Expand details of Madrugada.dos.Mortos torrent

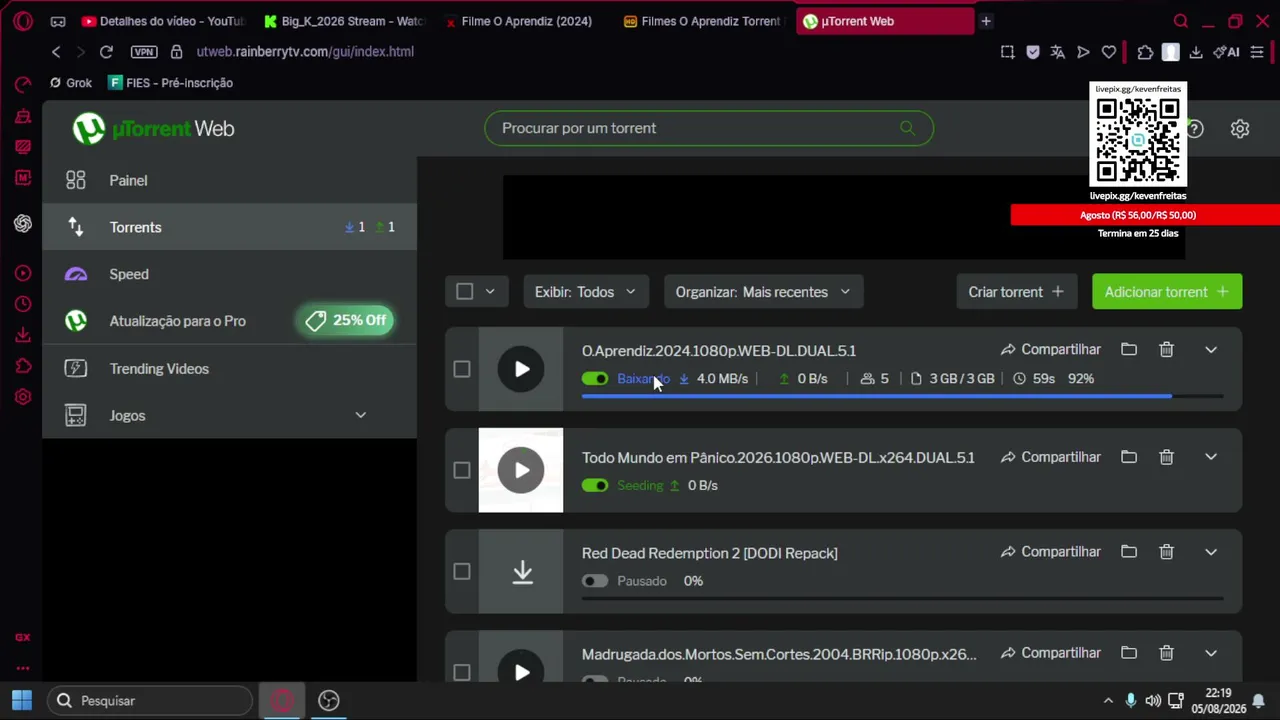coord(1211,653)
